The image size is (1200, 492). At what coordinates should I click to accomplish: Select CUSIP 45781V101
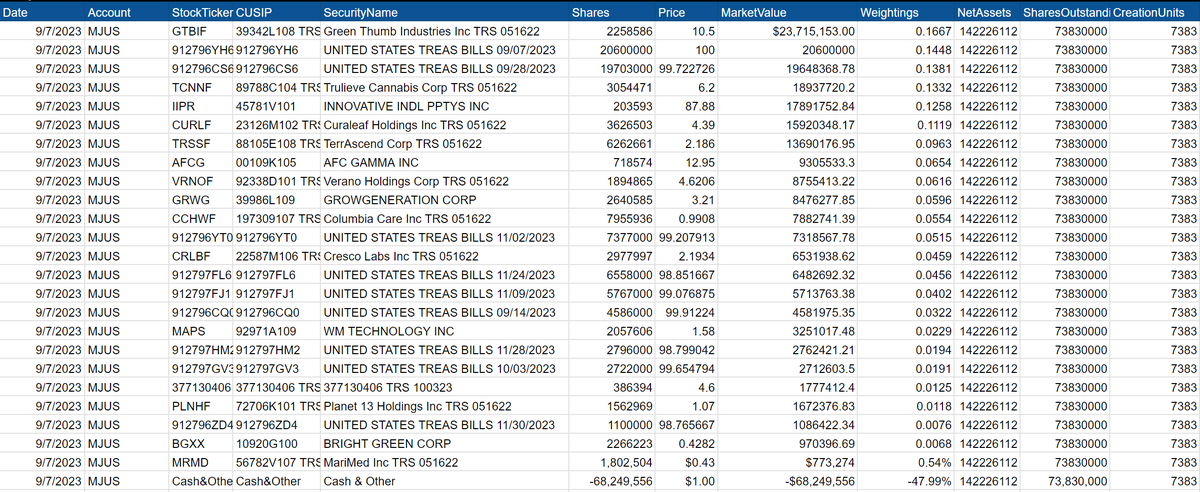265,106
